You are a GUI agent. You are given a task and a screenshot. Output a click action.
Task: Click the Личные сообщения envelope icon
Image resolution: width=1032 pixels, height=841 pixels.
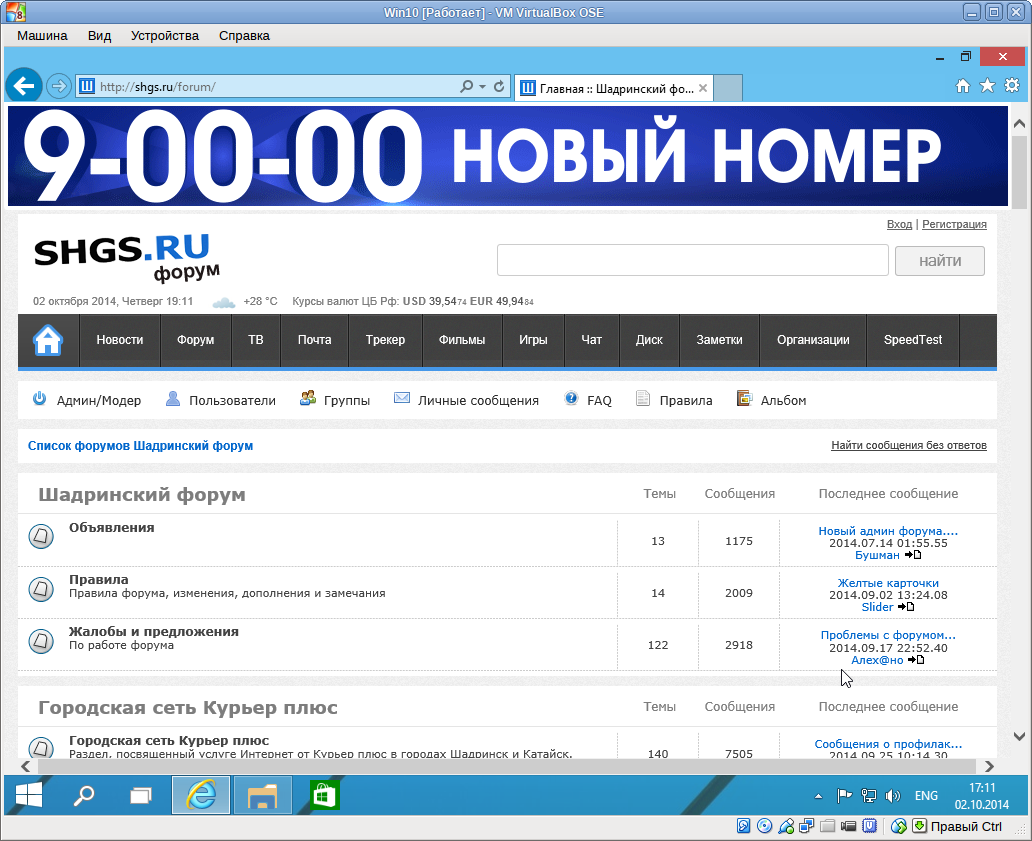(x=401, y=398)
